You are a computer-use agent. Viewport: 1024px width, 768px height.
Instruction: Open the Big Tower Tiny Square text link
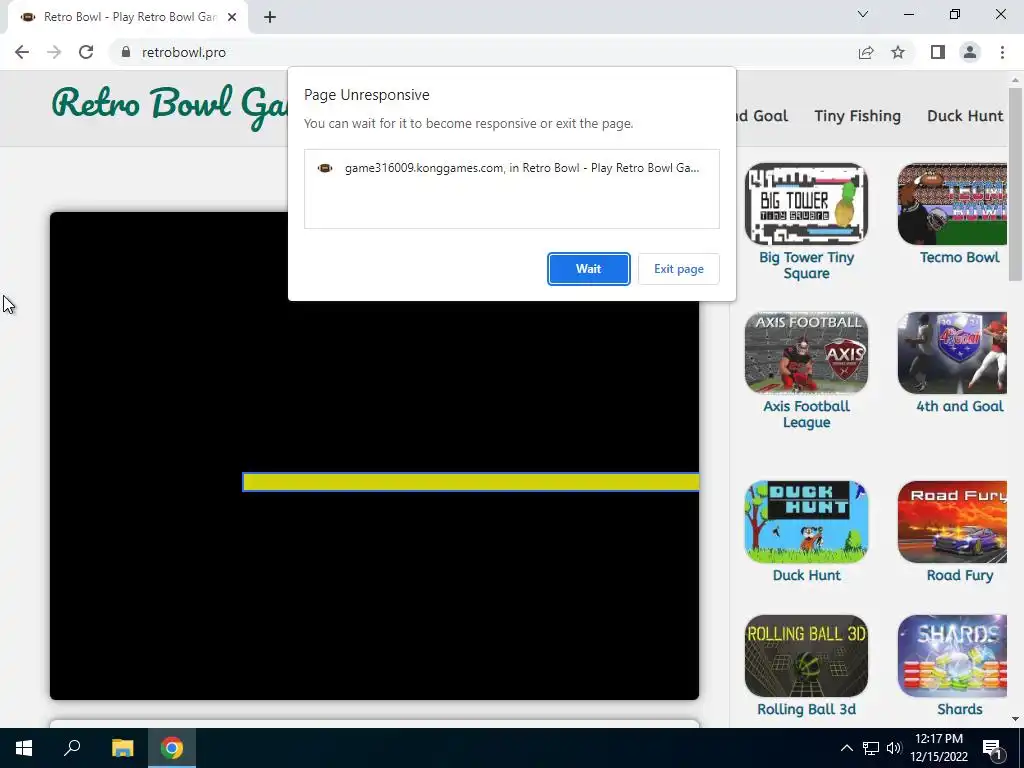coord(807,265)
